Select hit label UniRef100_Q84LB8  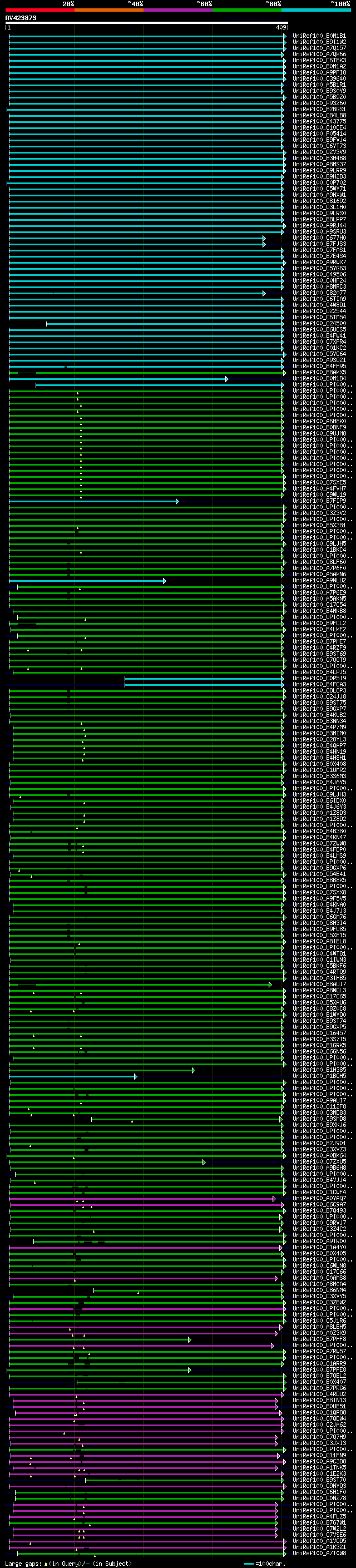click(x=319, y=116)
